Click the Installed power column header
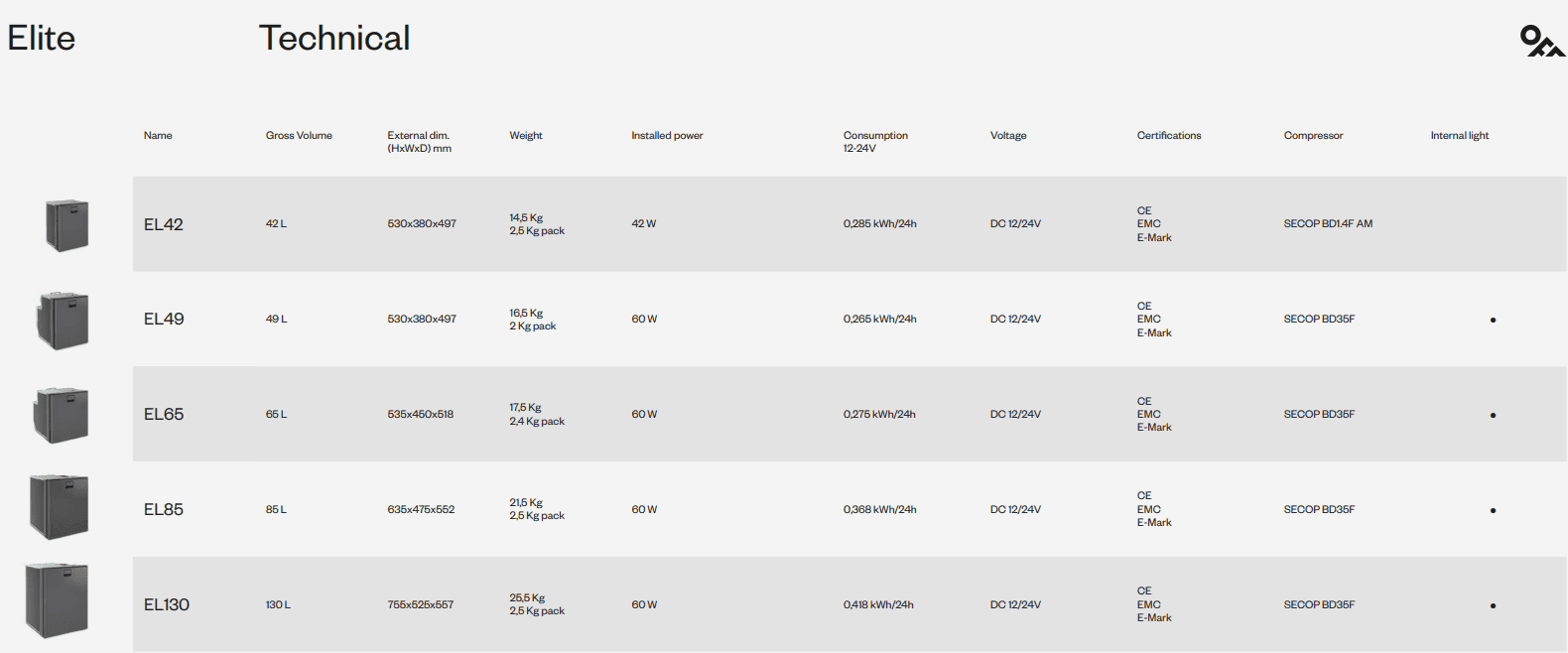Screen dimensions: 1568x653 click(x=667, y=136)
